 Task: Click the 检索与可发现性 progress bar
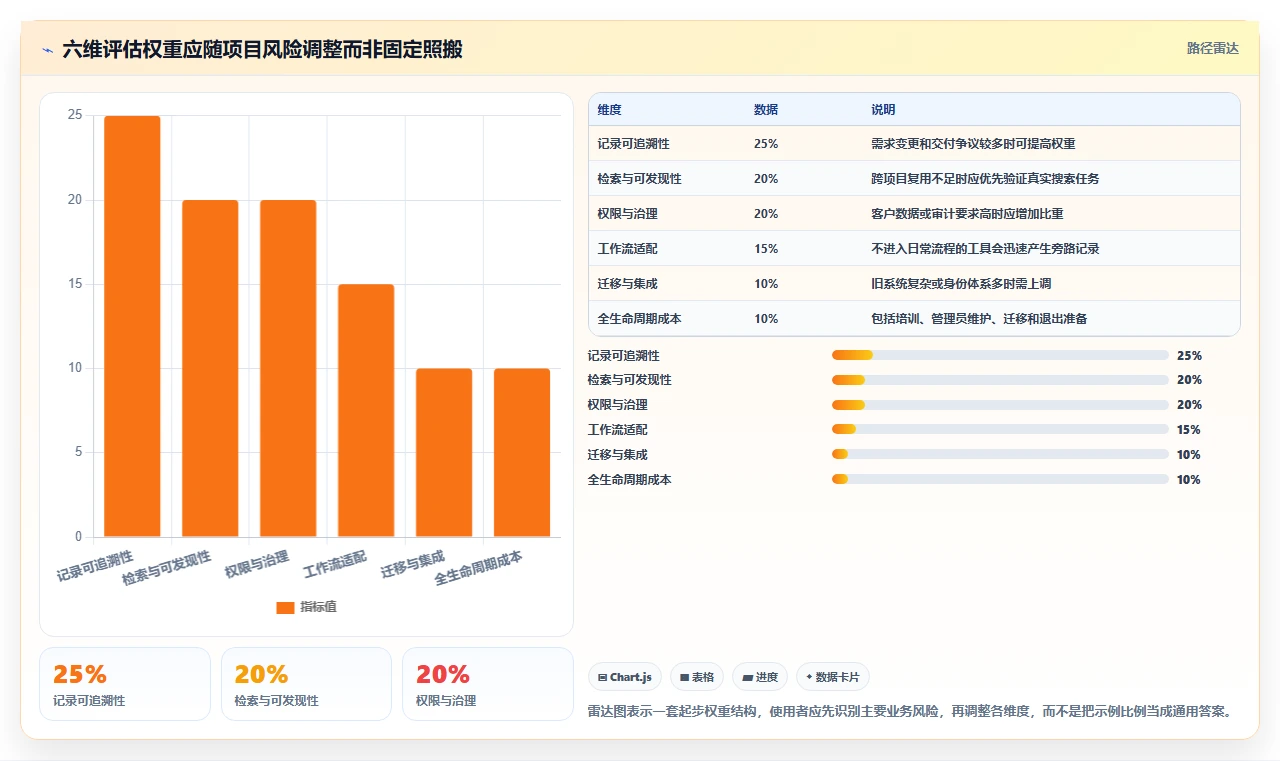coord(1000,380)
